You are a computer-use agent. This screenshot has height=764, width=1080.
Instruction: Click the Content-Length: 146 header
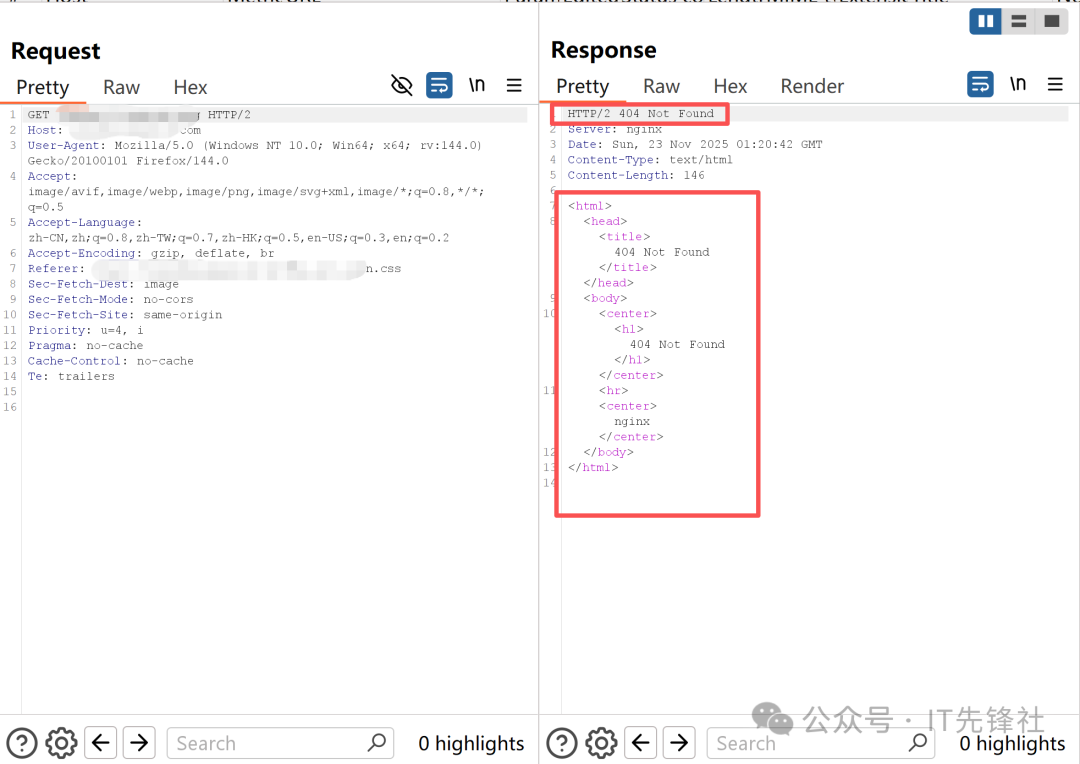(x=636, y=175)
